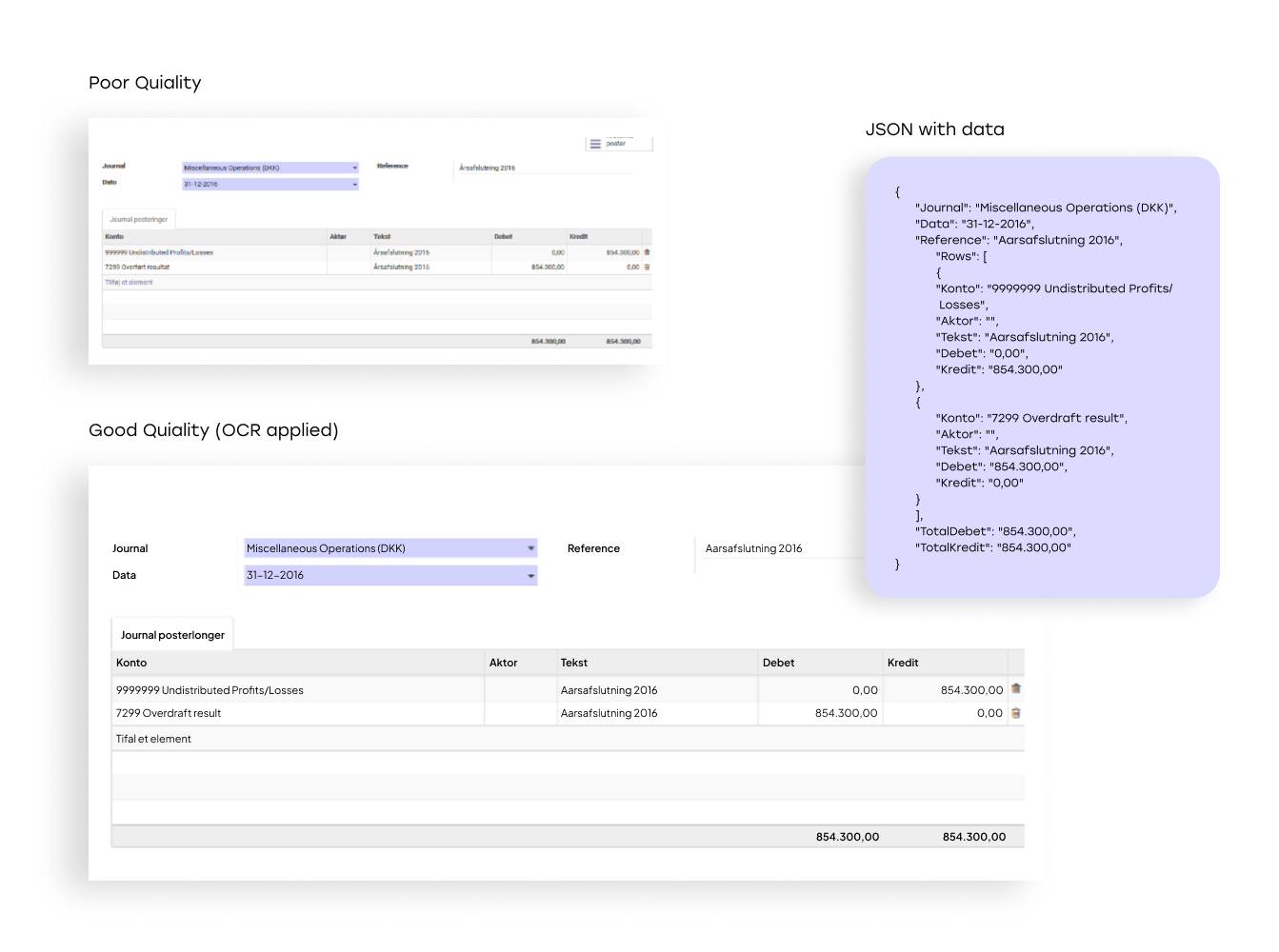
Task: Expand the Journal dropdown in the Poor Quality form
Action: pyautogui.click(x=354, y=168)
